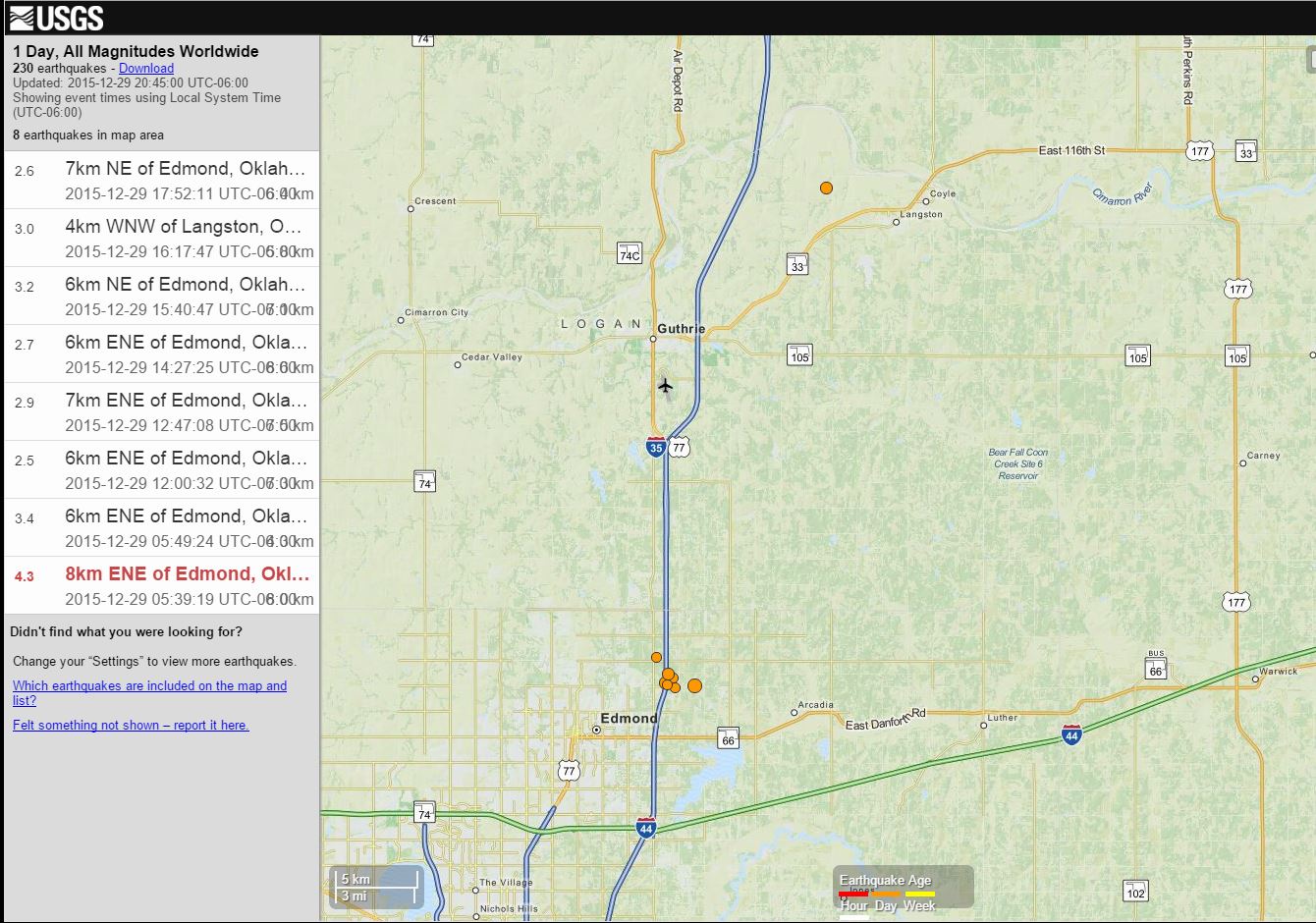Click the earthquake marker near Langston
1316x923 pixels.
click(x=826, y=188)
